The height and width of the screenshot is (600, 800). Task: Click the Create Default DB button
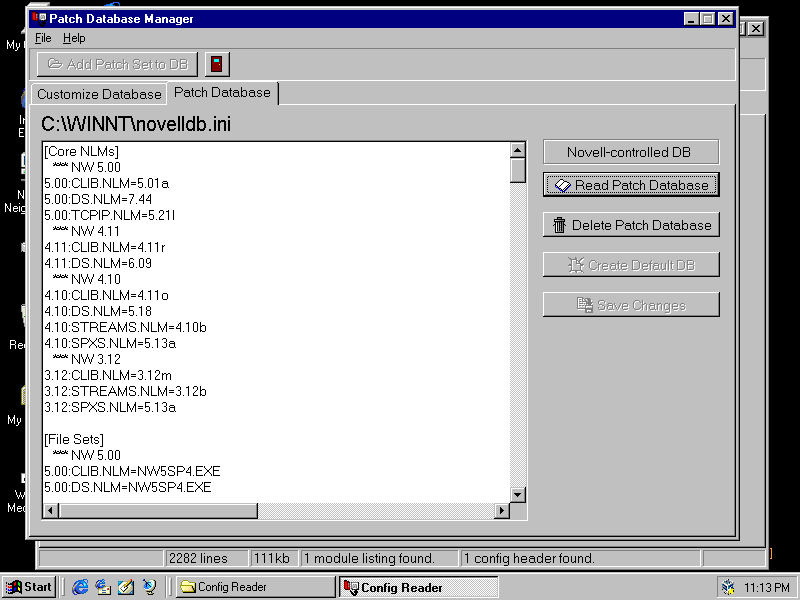(x=631, y=265)
